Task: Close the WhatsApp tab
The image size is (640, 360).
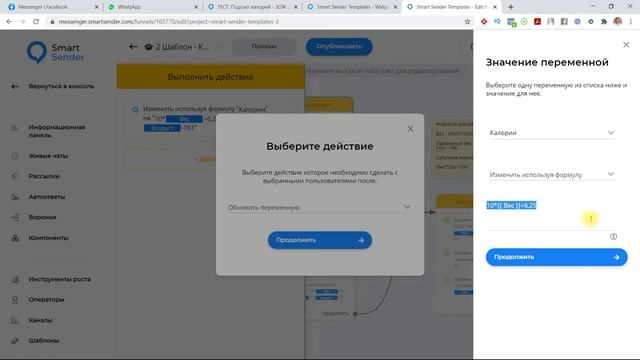Action: (x=196, y=7)
